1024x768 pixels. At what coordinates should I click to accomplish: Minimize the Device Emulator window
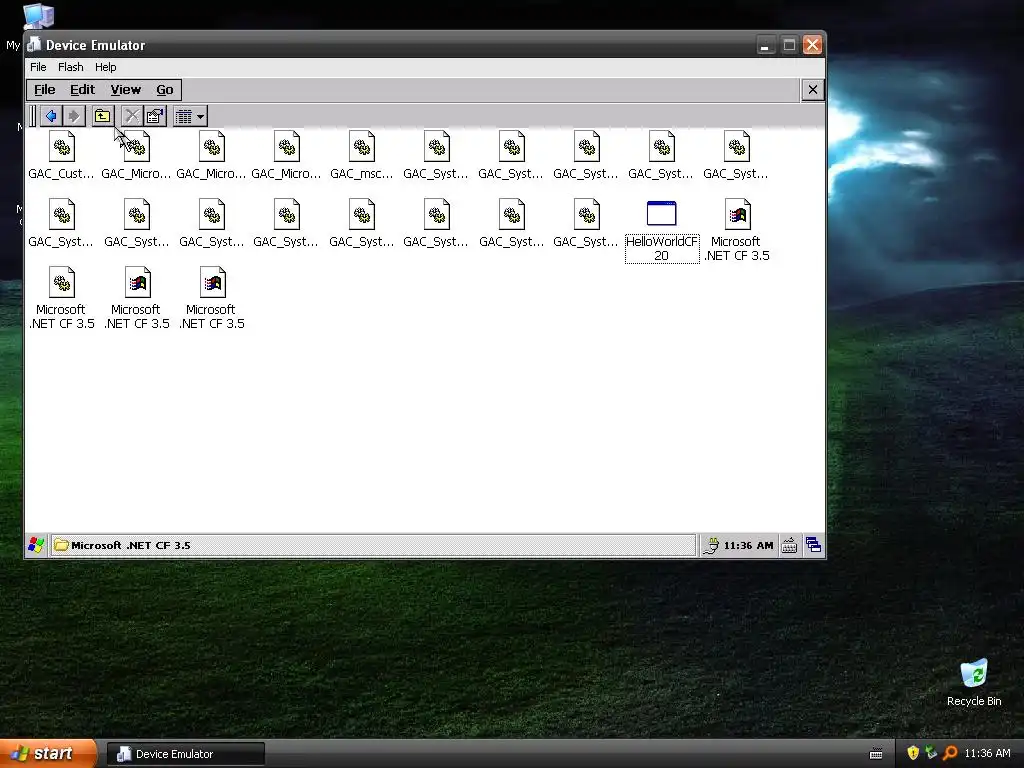pos(765,45)
